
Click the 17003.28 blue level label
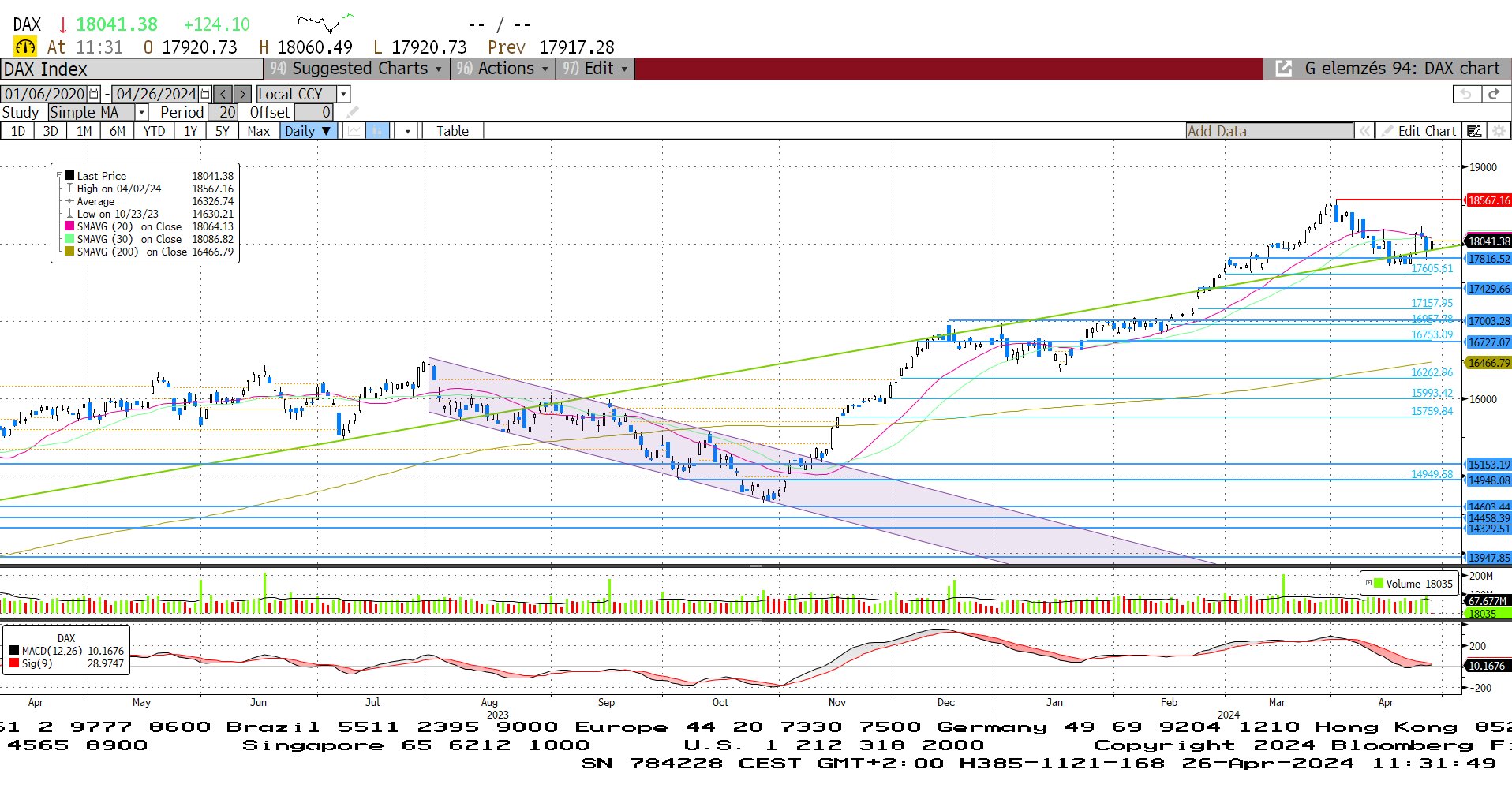tap(1488, 321)
